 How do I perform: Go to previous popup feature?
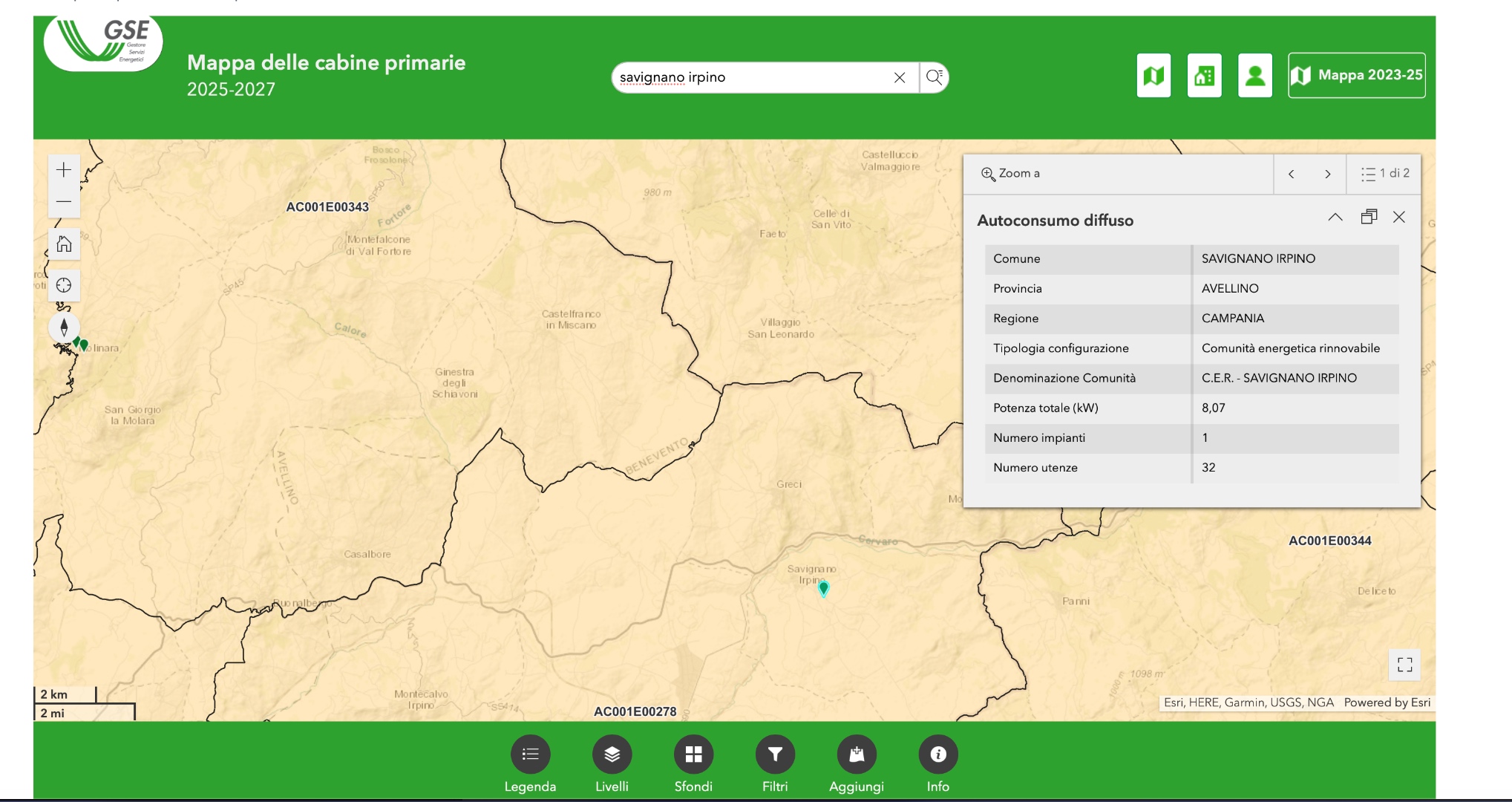(1292, 174)
